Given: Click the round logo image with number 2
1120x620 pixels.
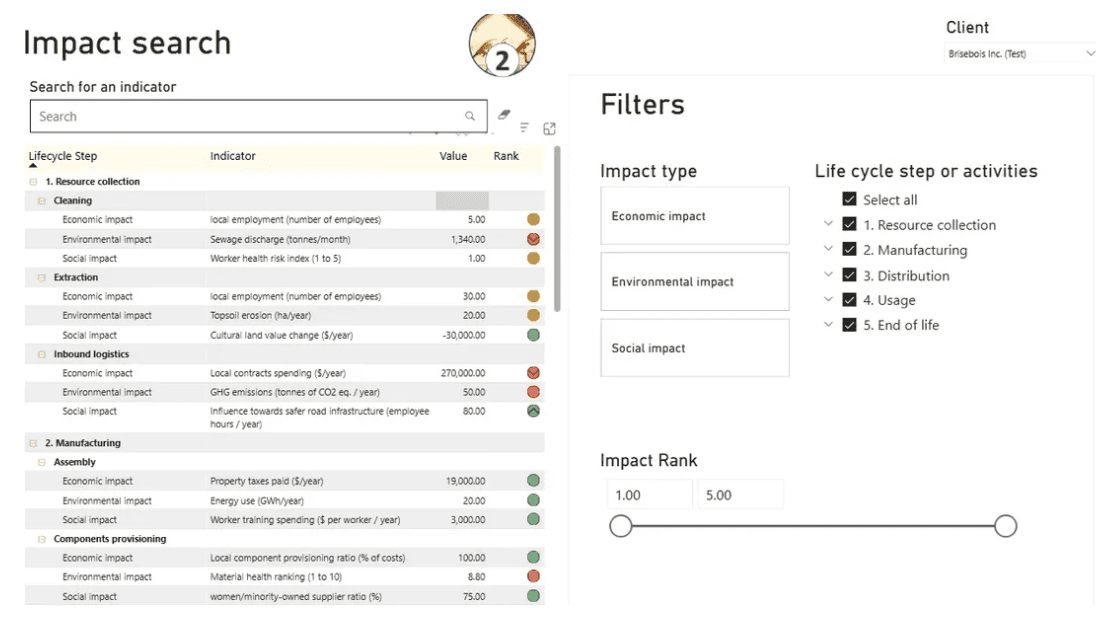Looking at the screenshot, I should pyautogui.click(x=502, y=44).
